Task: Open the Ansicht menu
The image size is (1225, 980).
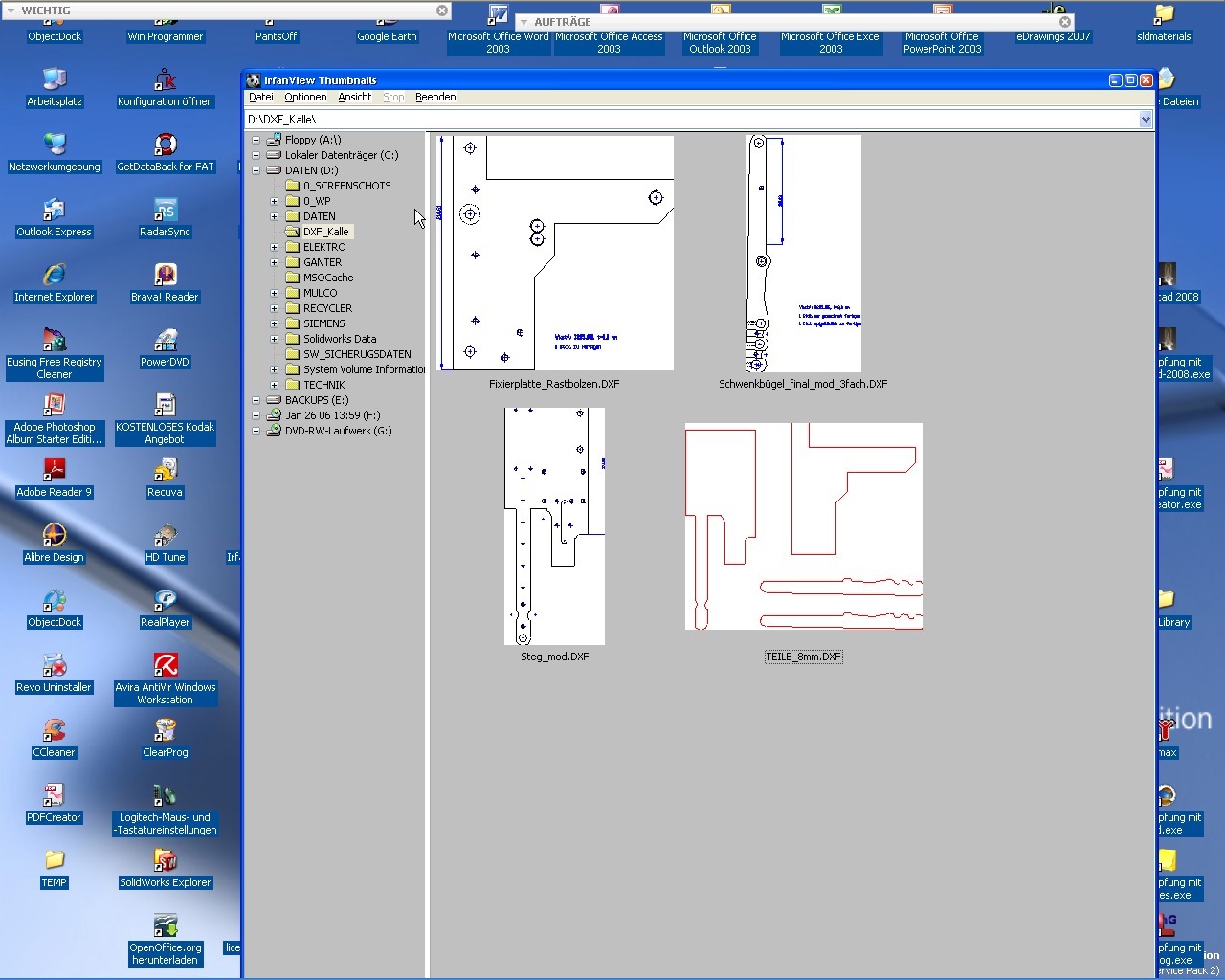Action: click(354, 98)
